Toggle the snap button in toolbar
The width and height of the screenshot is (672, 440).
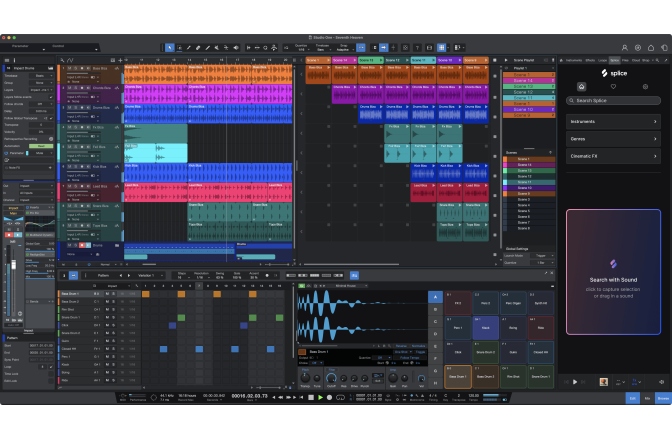[x=361, y=48]
